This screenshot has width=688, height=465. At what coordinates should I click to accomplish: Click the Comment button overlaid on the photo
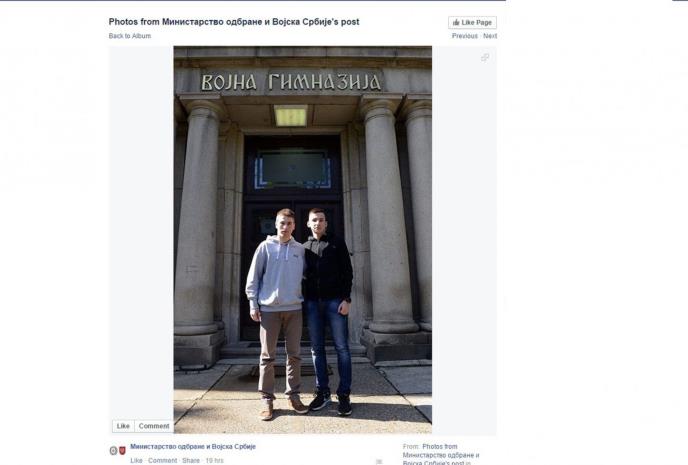pyautogui.click(x=154, y=426)
